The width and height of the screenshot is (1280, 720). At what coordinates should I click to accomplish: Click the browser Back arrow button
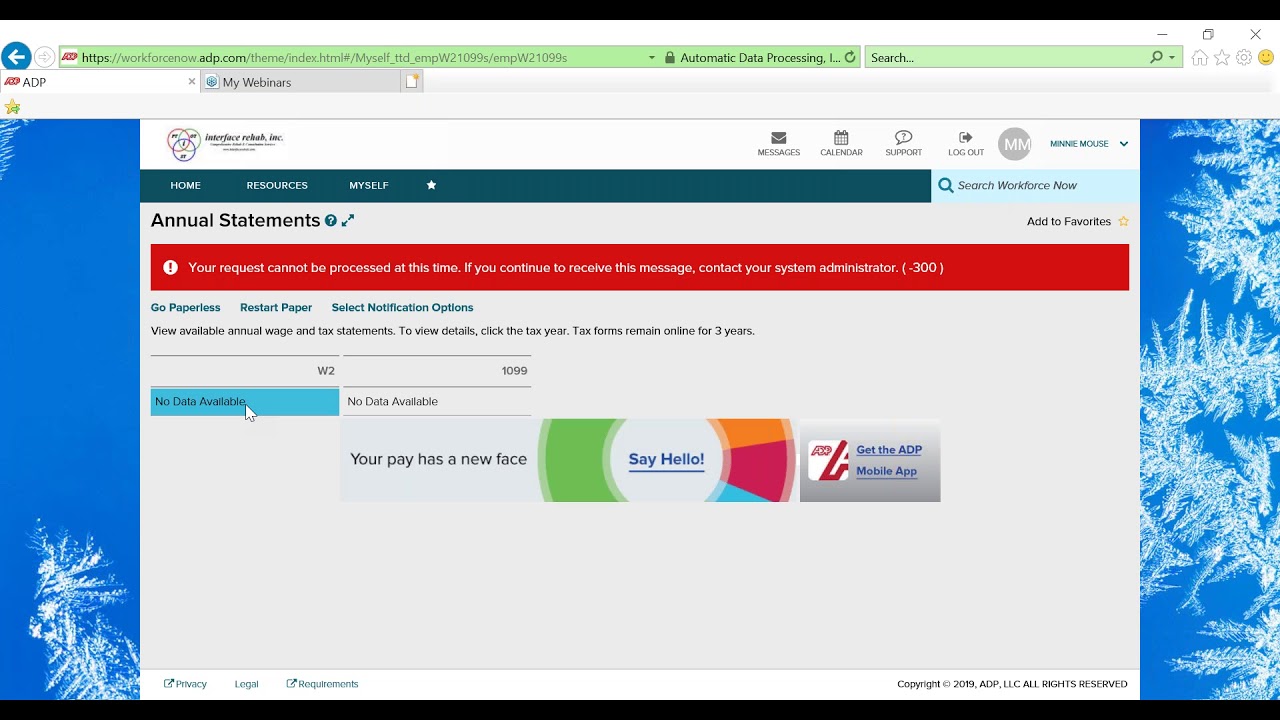point(16,56)
